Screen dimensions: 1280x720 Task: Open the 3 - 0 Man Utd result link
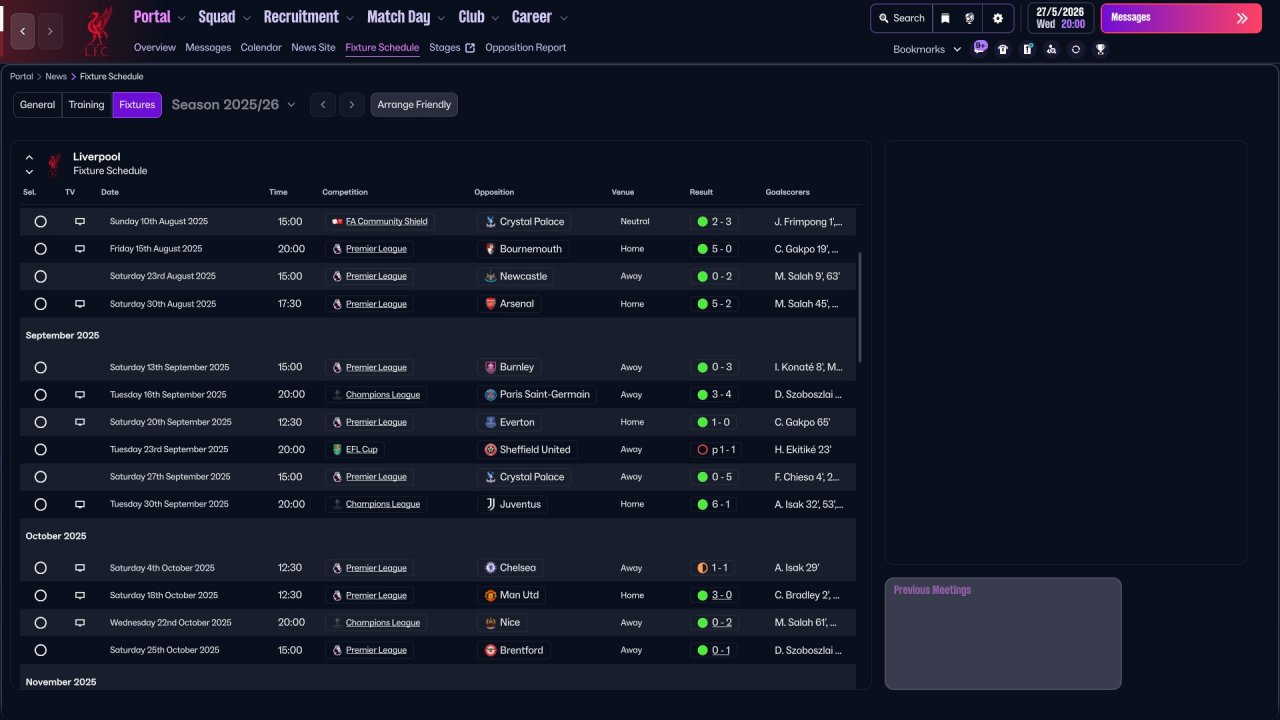pos(721,595)
